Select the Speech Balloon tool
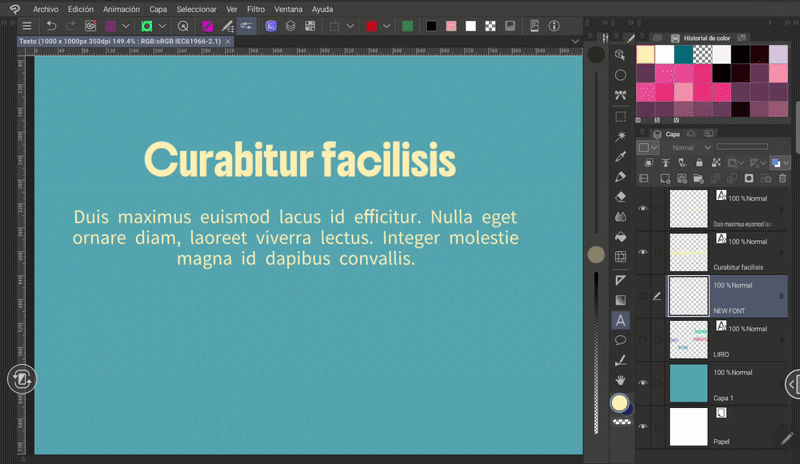800x464 pixels. point(620,340)
